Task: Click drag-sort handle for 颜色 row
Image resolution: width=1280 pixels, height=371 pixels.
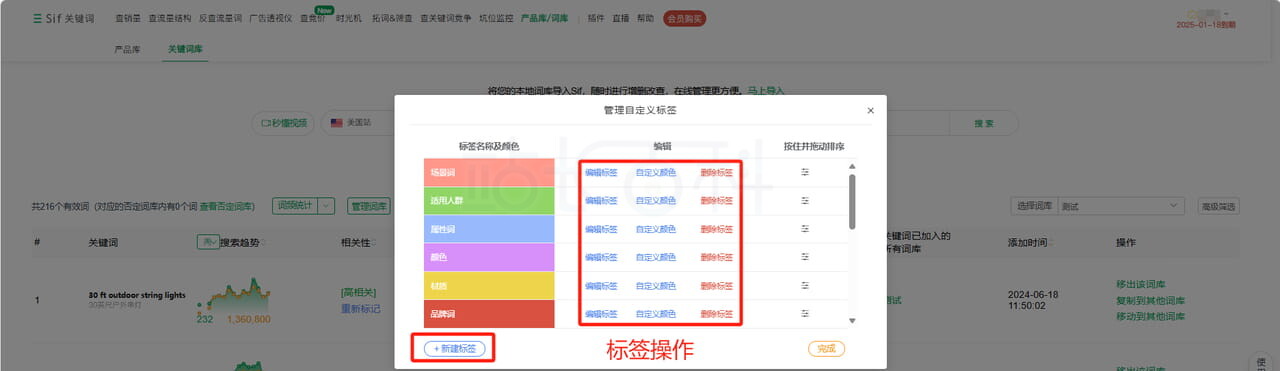Action: (x=805, y=257)
